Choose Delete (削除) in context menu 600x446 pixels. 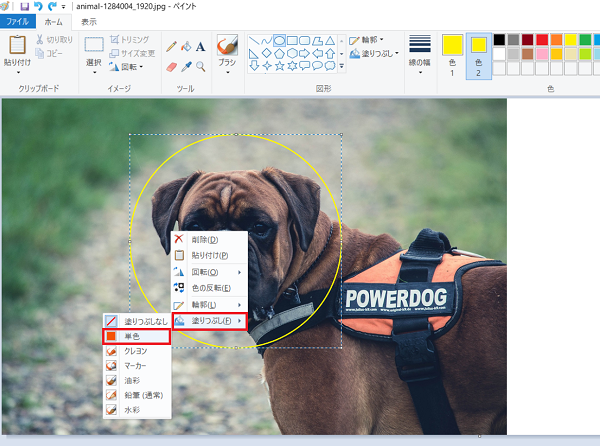coord(209,239)
